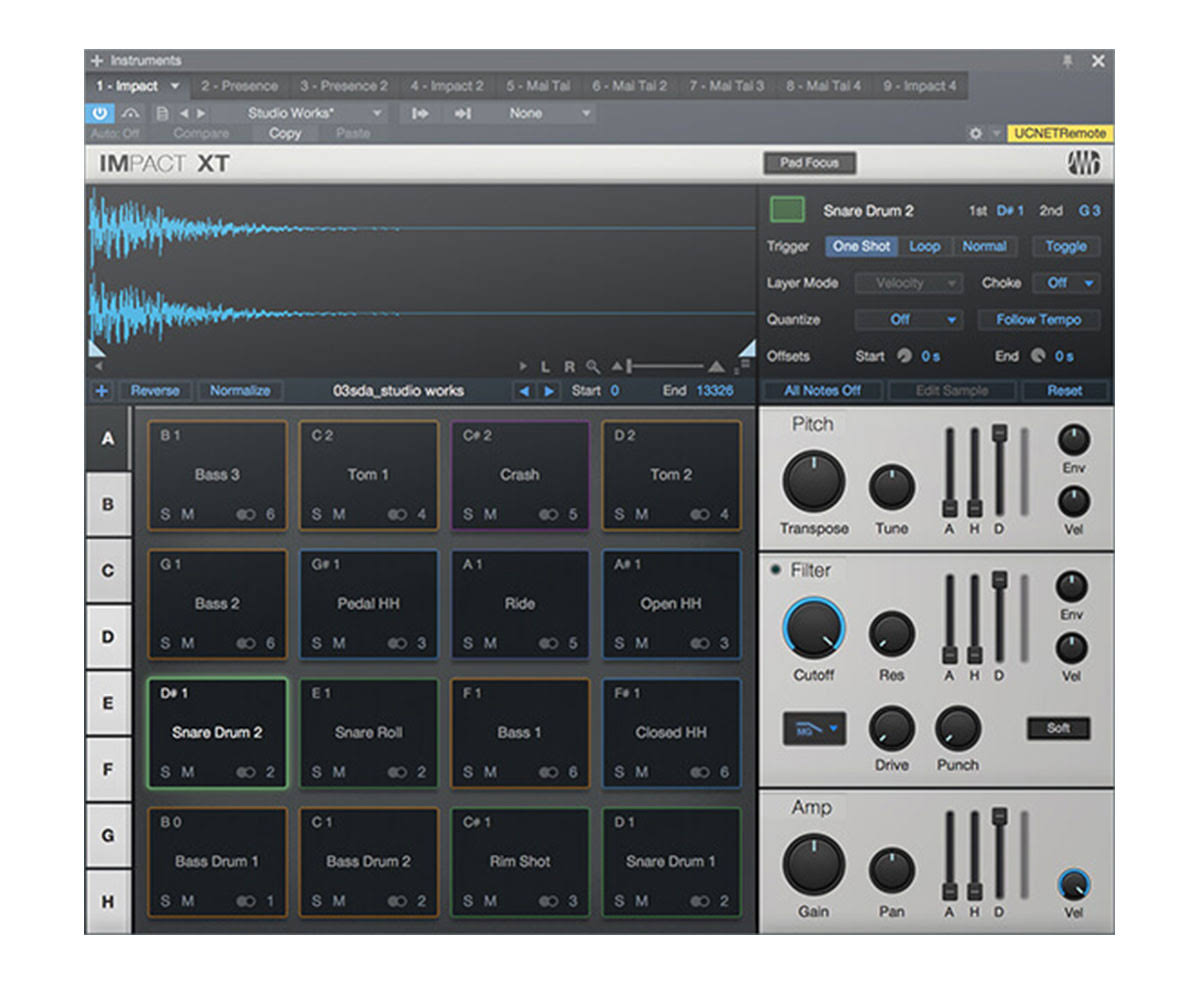
Task: Click the second sidechain arrow icon left of None
Action: point(462,114)
